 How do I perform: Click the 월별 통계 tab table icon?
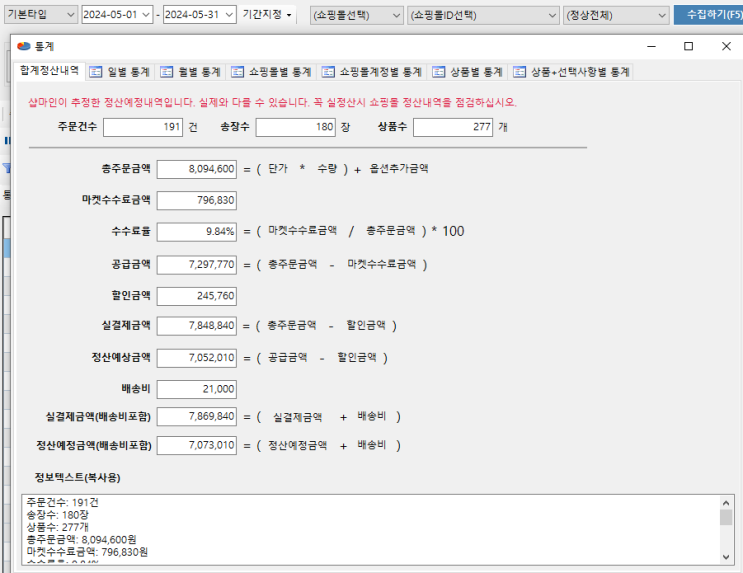pyautogui.click(x=166, y=72)
